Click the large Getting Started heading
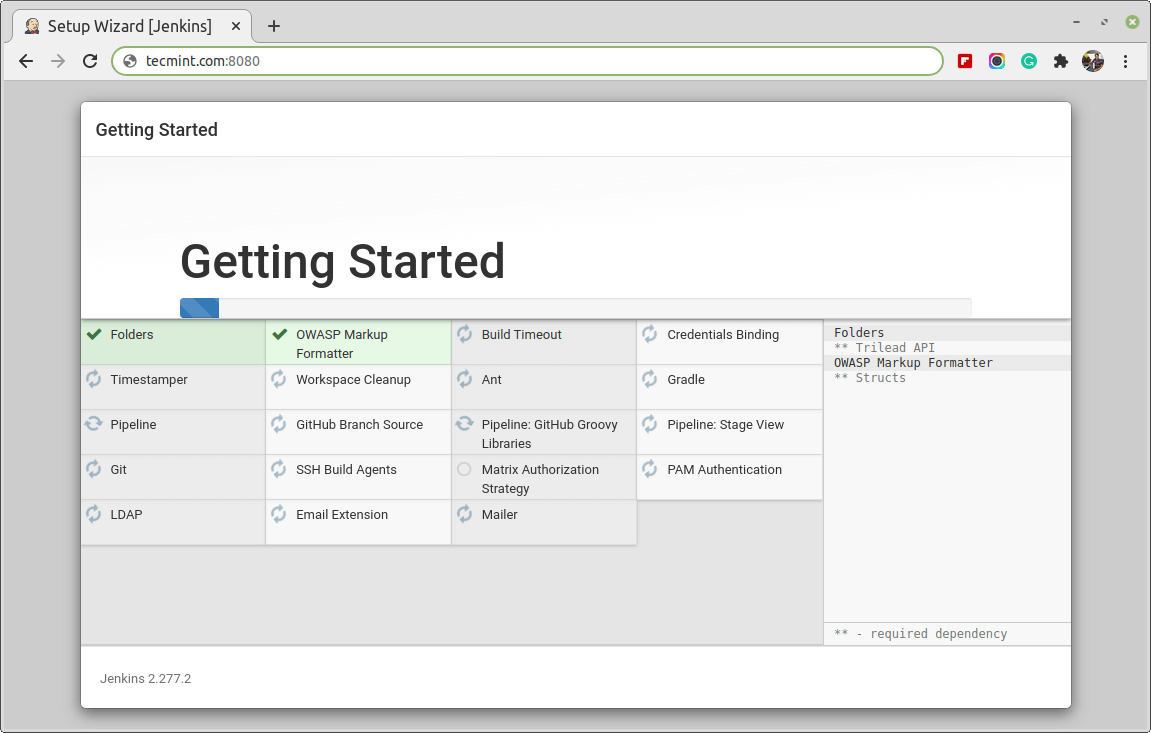 tap(343, 262)
